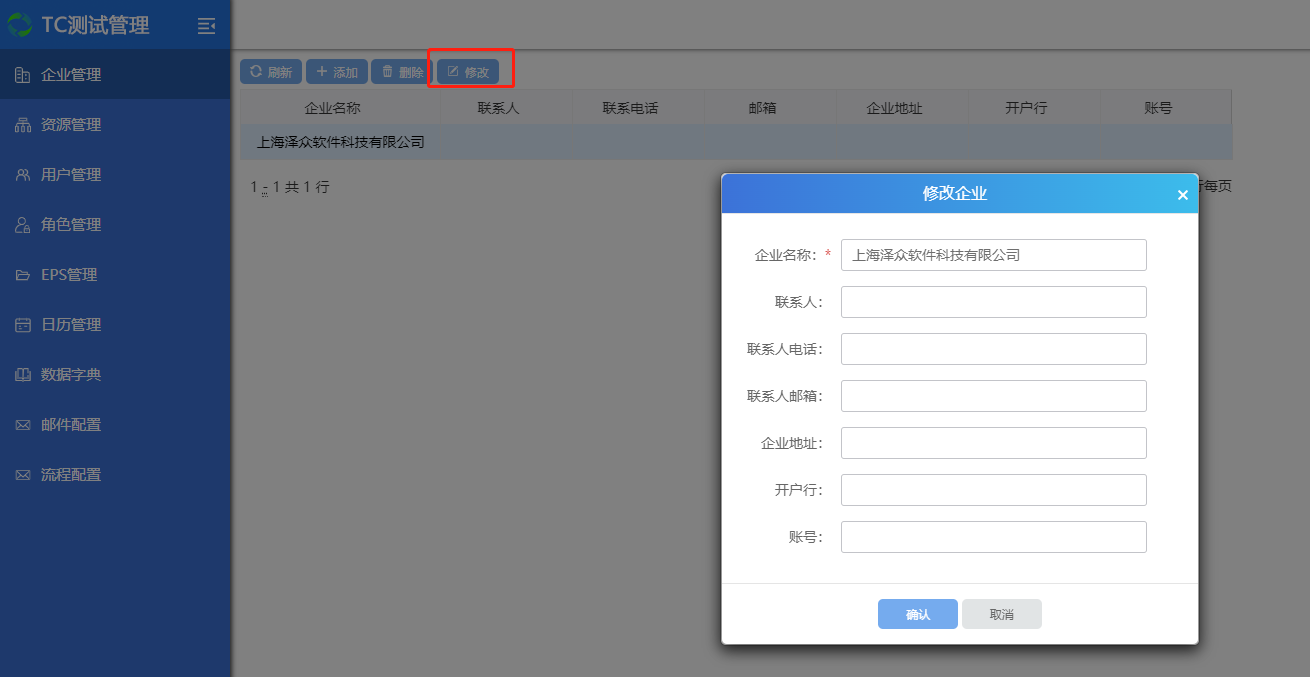Click the TC测试管理 logo icon

19,25
